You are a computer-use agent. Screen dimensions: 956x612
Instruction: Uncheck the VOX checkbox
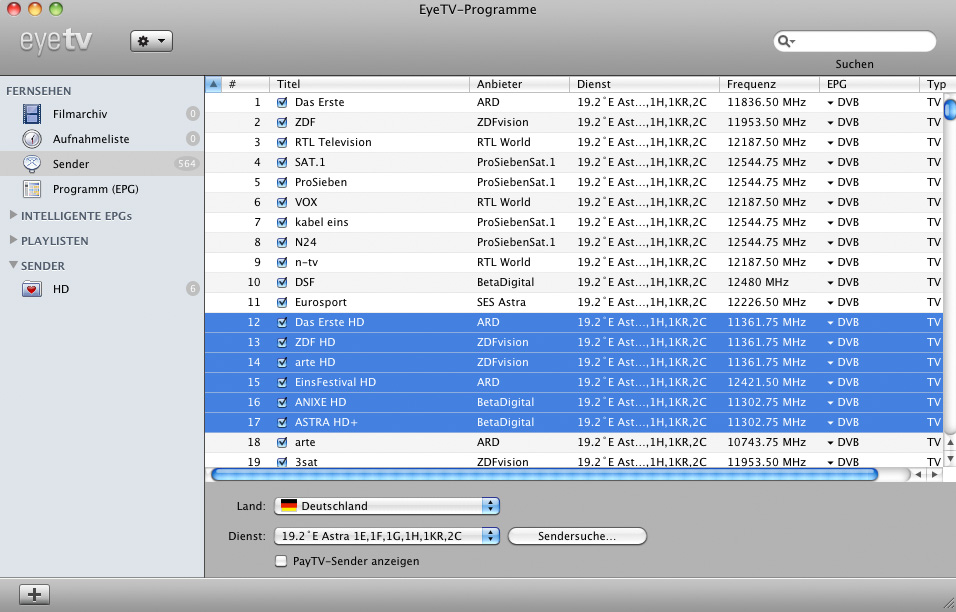[x=282, y=202]
